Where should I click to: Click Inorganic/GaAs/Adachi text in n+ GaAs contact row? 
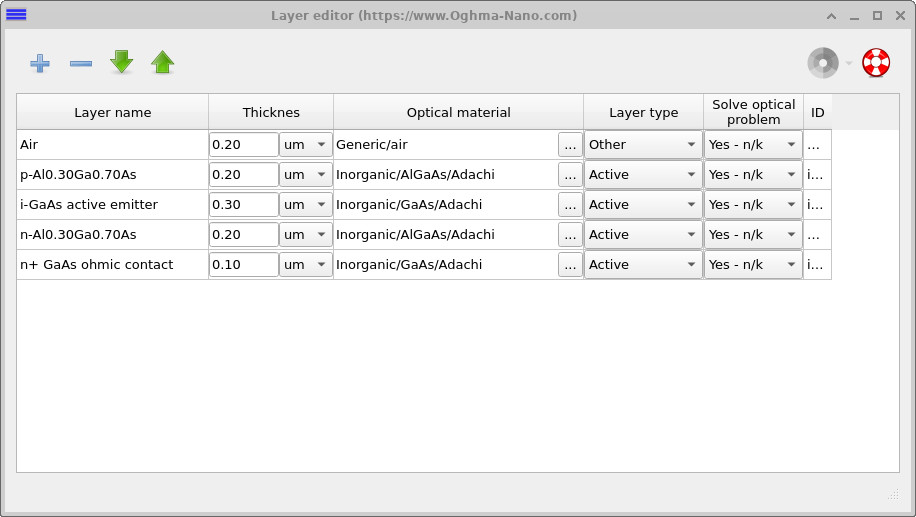(x=409, y=264)
